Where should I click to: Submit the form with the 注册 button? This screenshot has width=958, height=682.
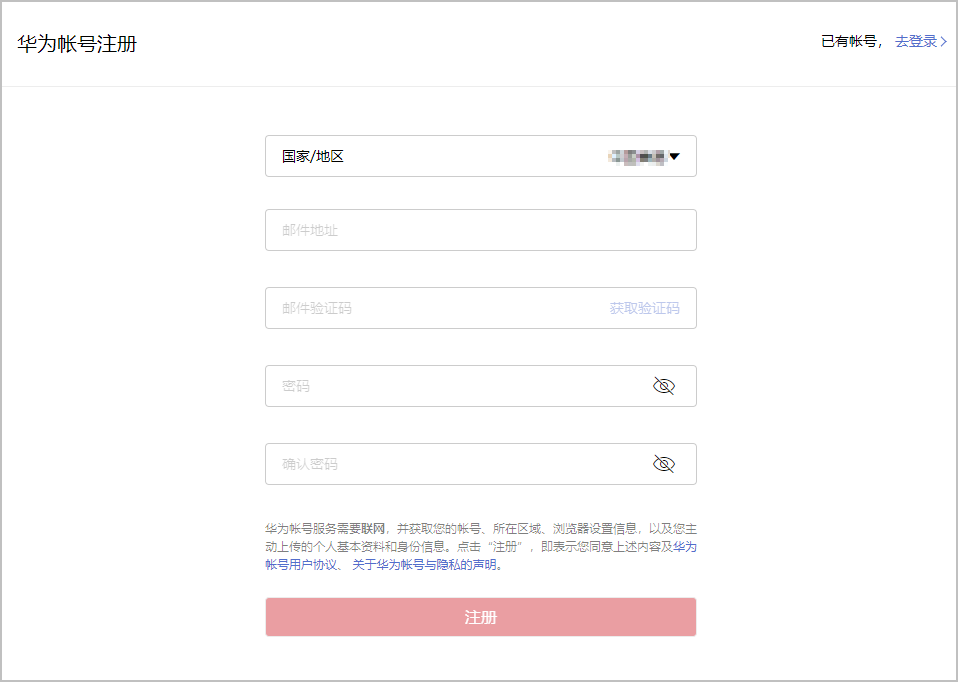pyautogui.click(x=480, y=617)
